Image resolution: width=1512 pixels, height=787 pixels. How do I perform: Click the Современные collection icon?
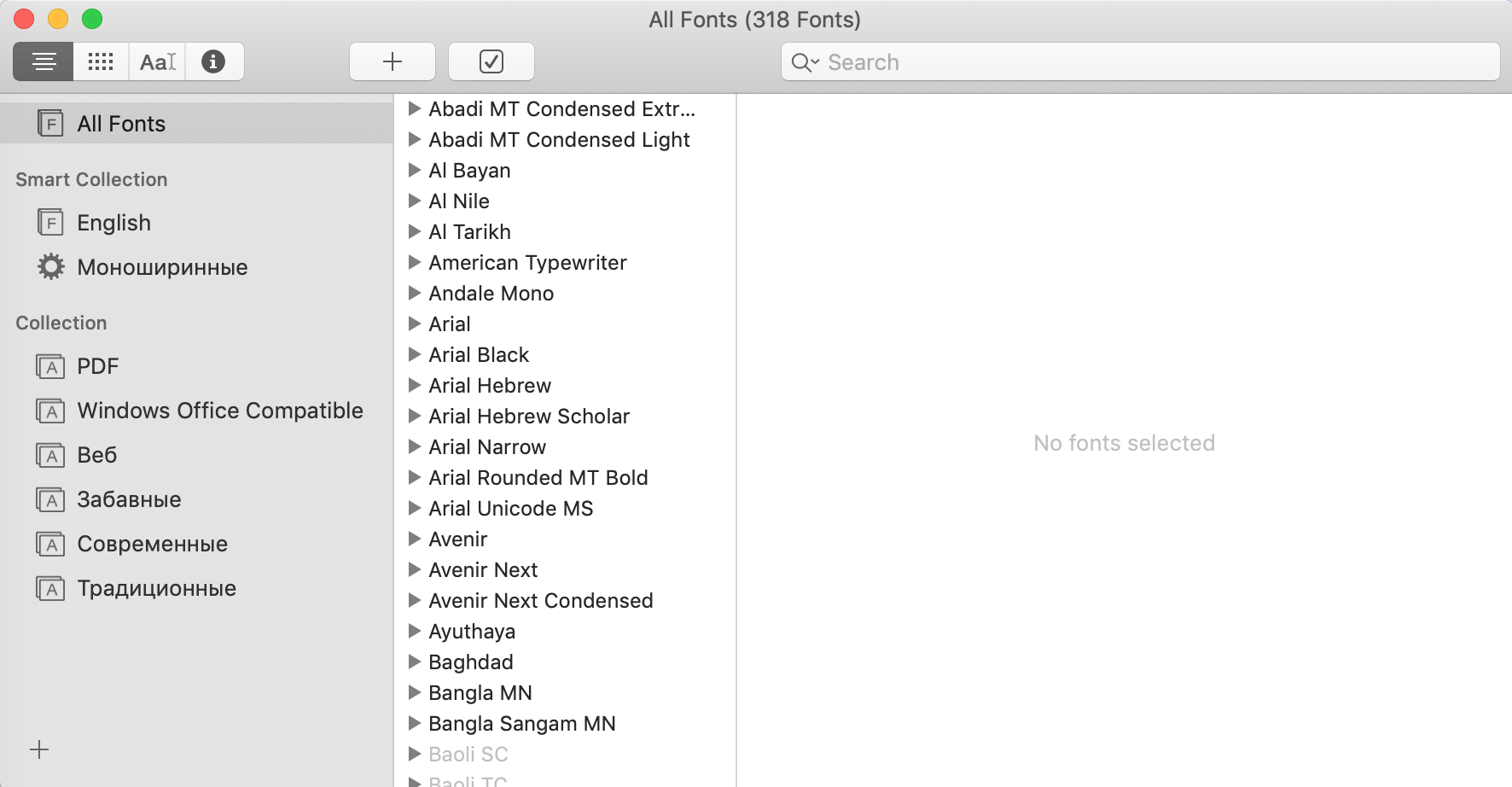click(50, 544)
